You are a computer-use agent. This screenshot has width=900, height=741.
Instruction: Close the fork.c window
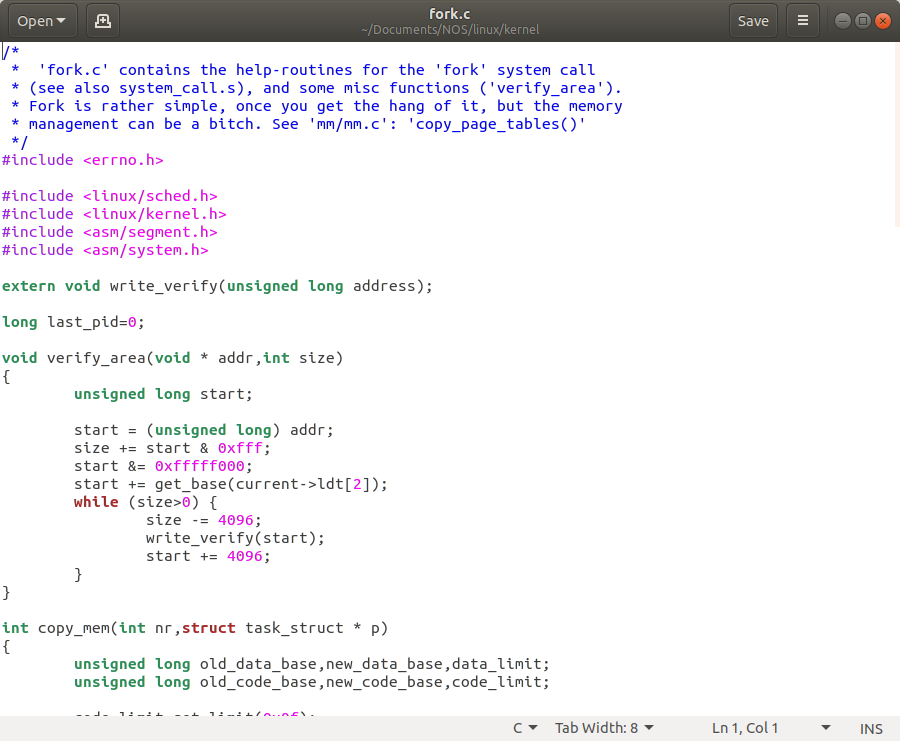pyautogui.click(x=883, y=19)
